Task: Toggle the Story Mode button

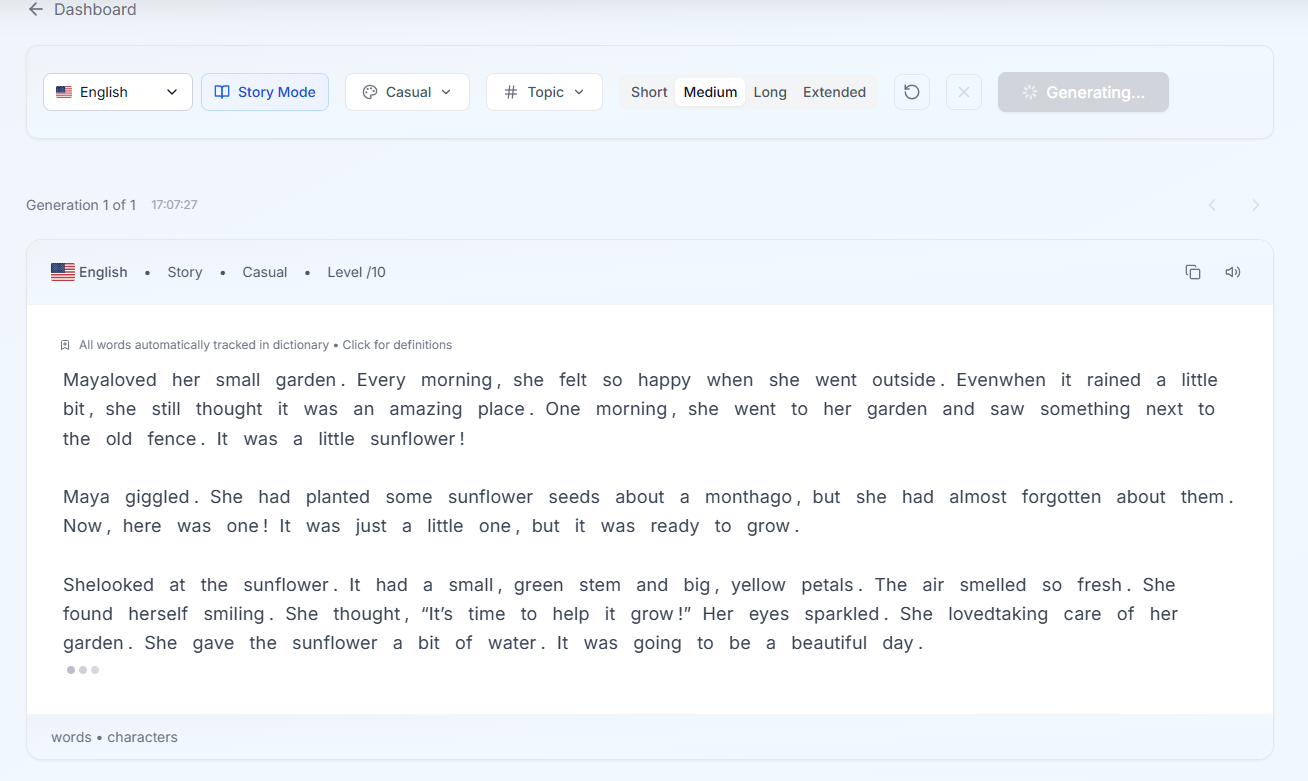Action: (x=265, y=92)
